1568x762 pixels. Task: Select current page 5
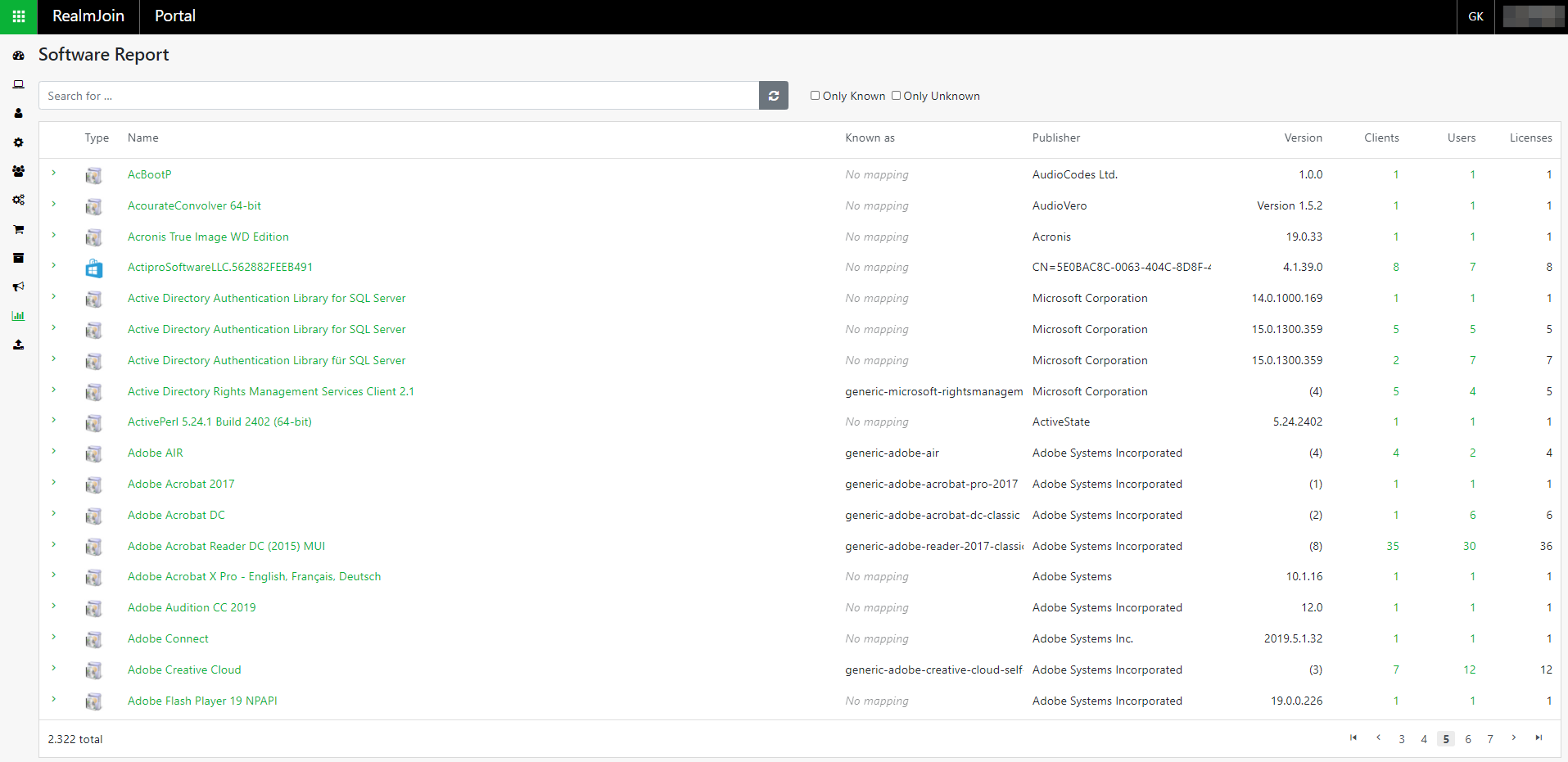tap(1446, 739)
